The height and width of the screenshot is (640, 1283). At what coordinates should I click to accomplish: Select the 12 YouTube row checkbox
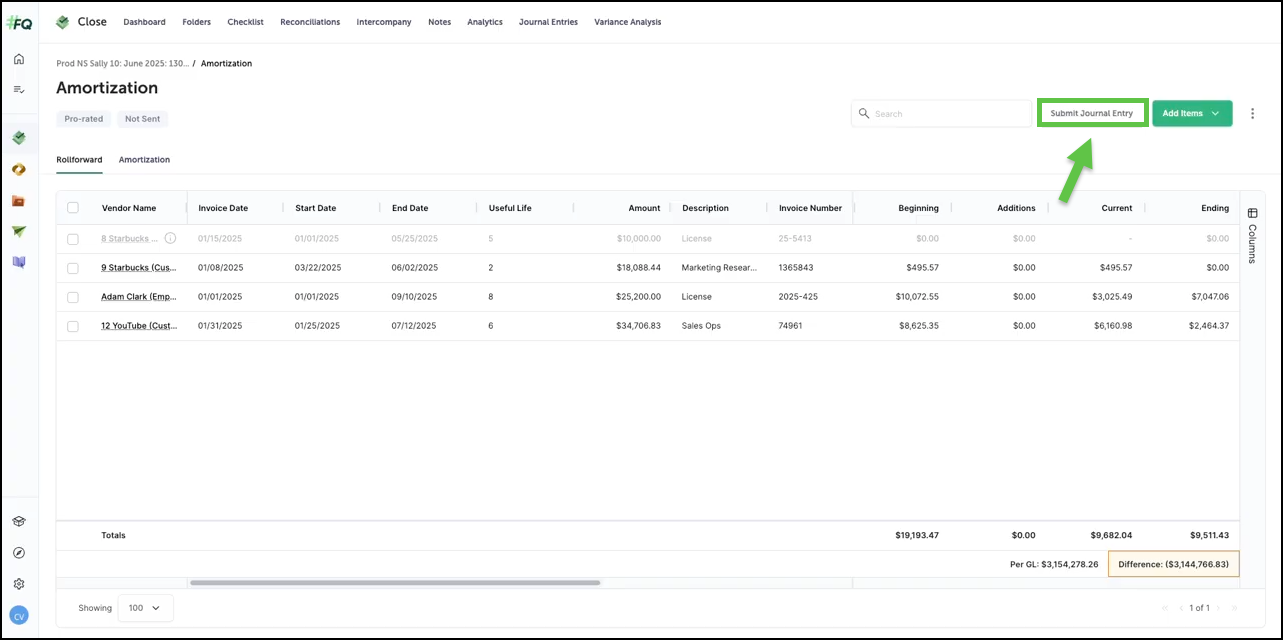point(73,326)
